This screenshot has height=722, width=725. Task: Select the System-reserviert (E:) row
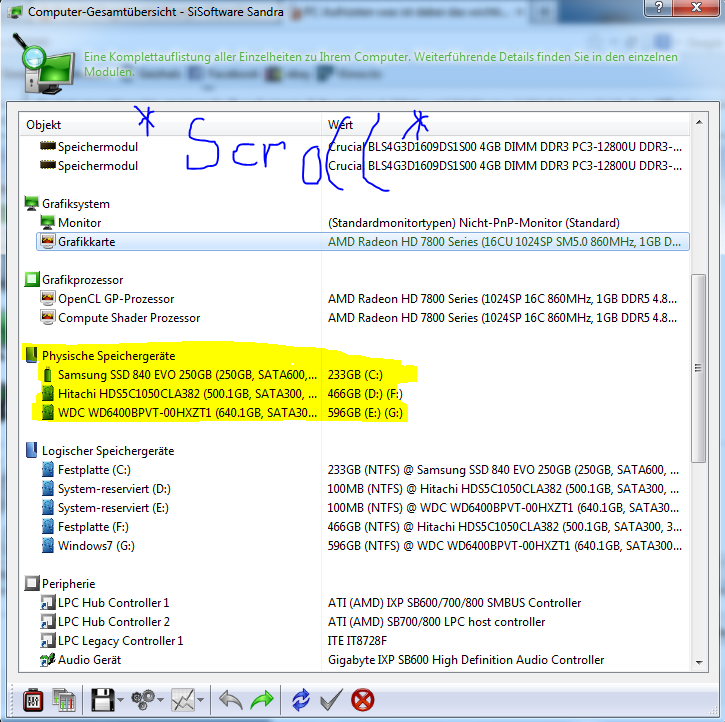(x=362, y=508)
